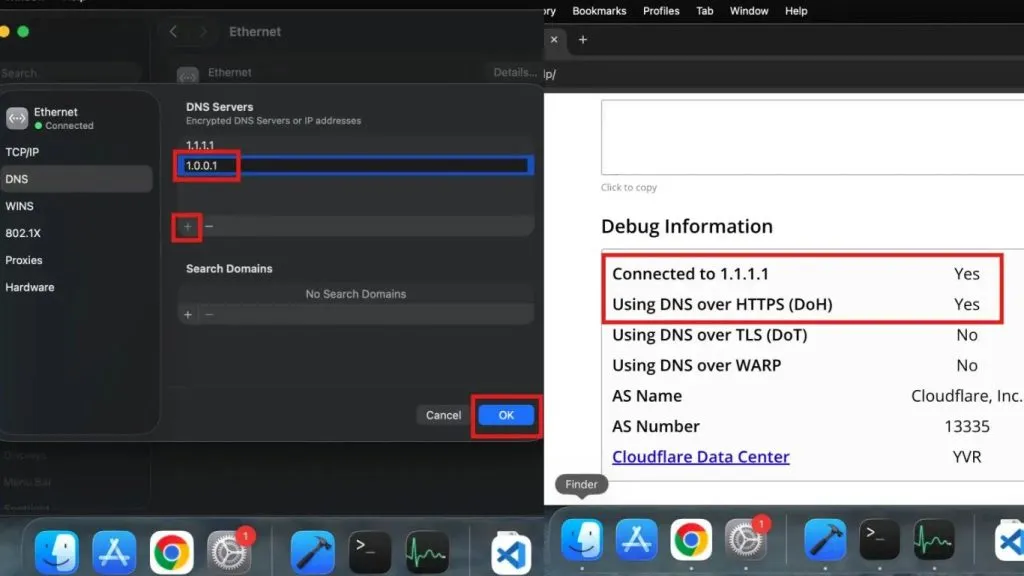The width and height of the screenshot is (1024, 576).
Task: Open Terminal in the left dock
Action: (x=370, y=552)
